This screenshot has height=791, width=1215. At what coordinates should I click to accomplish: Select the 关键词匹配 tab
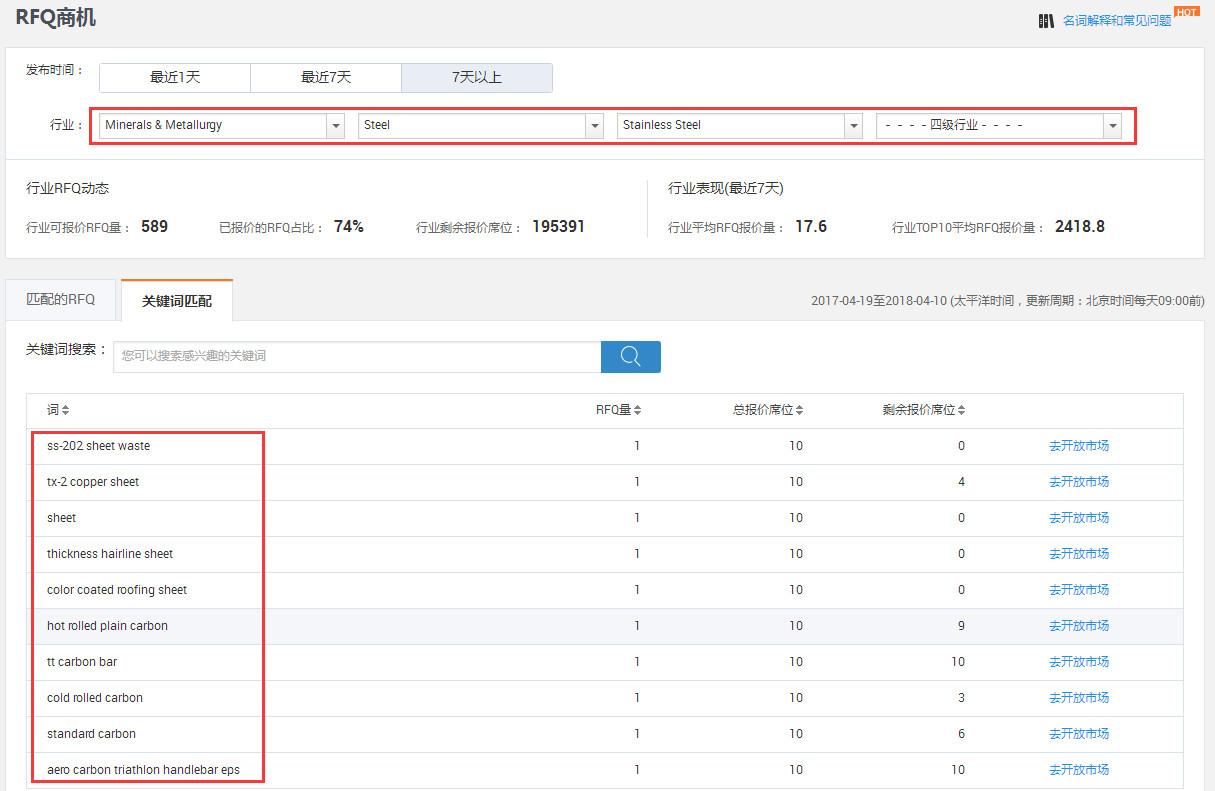click(176, 299)
